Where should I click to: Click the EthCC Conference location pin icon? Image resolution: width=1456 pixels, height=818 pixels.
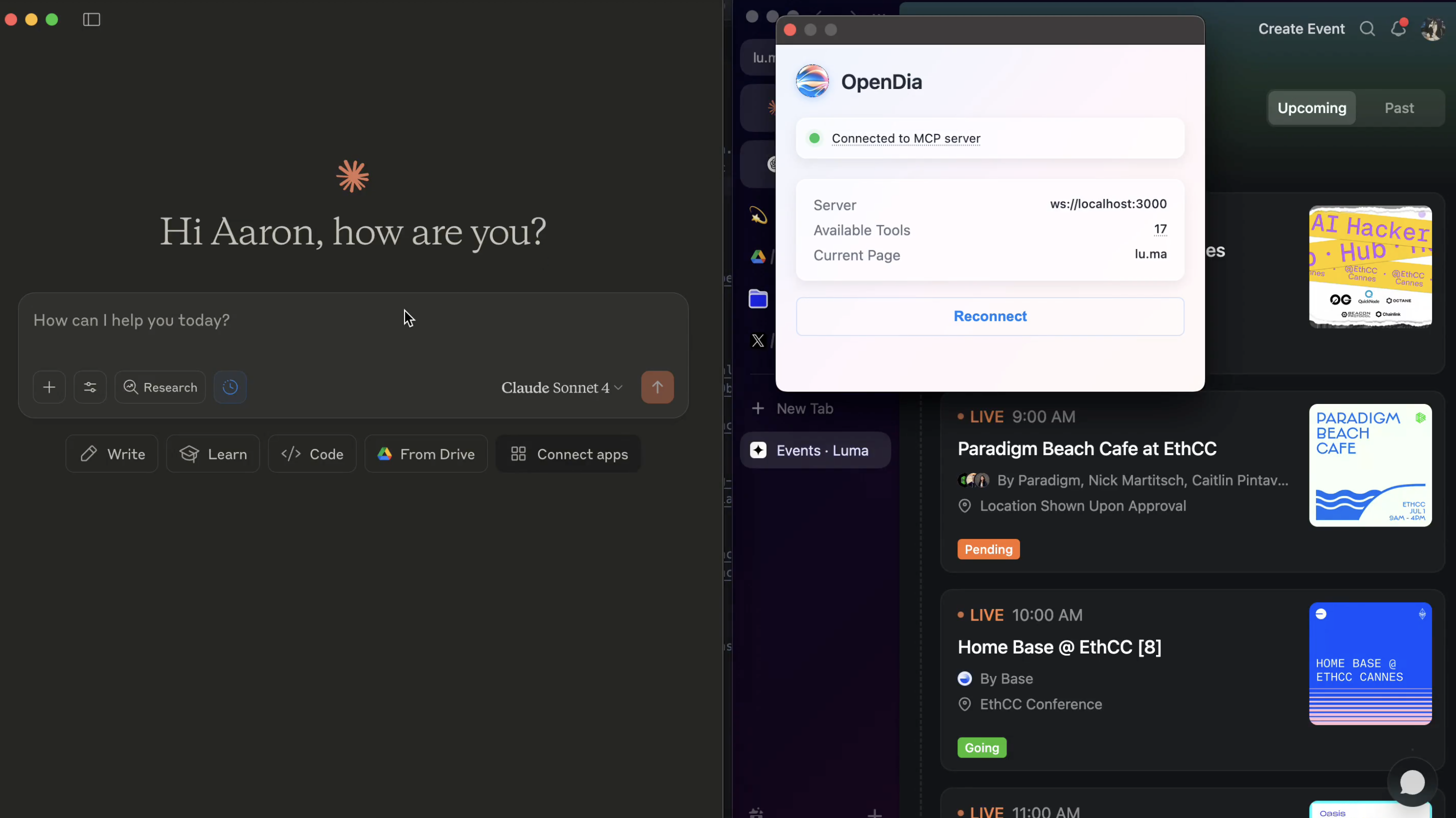pos(965,704)
